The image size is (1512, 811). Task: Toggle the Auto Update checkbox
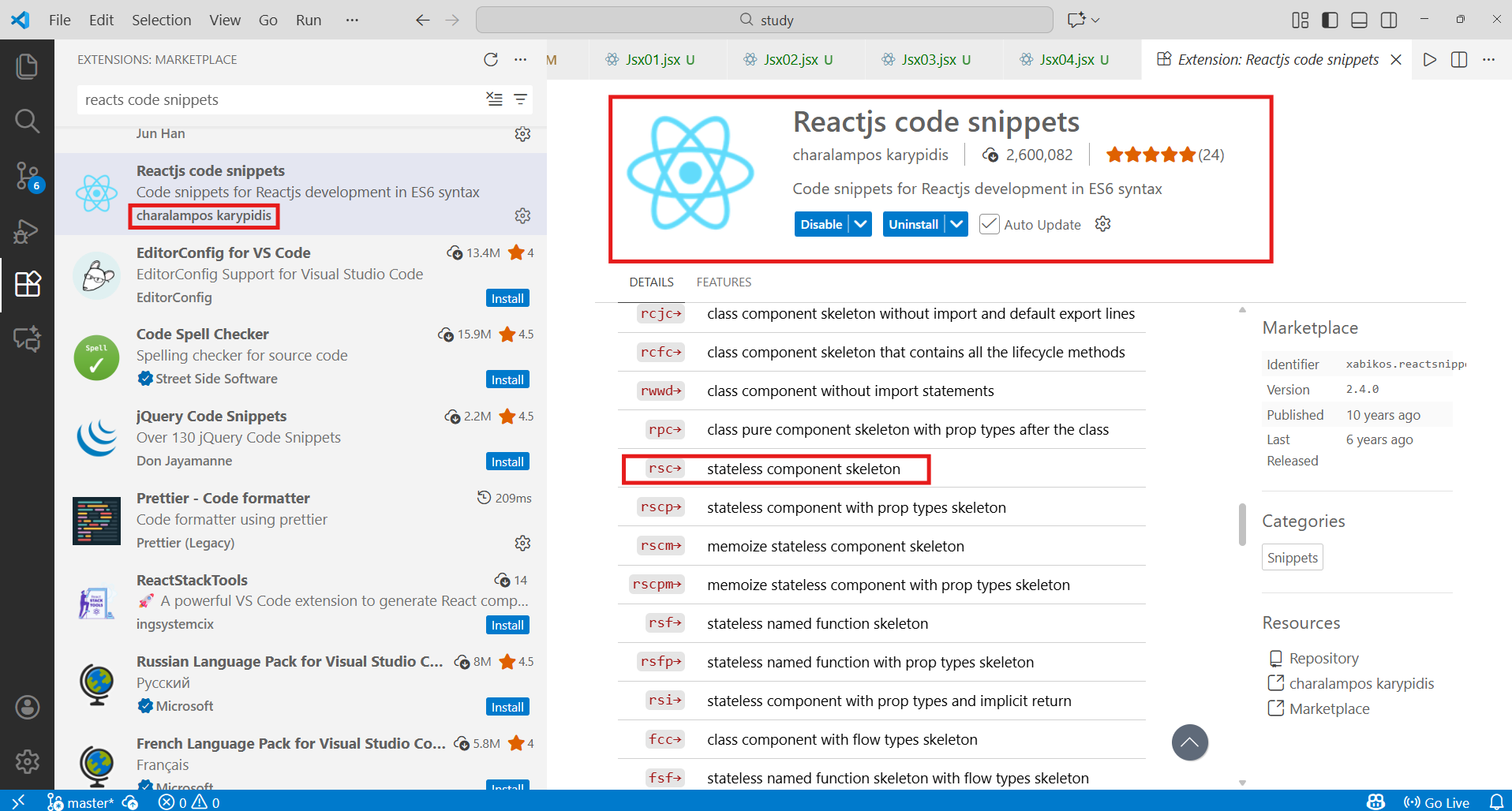pyautogui.click(x=989, y=224)
